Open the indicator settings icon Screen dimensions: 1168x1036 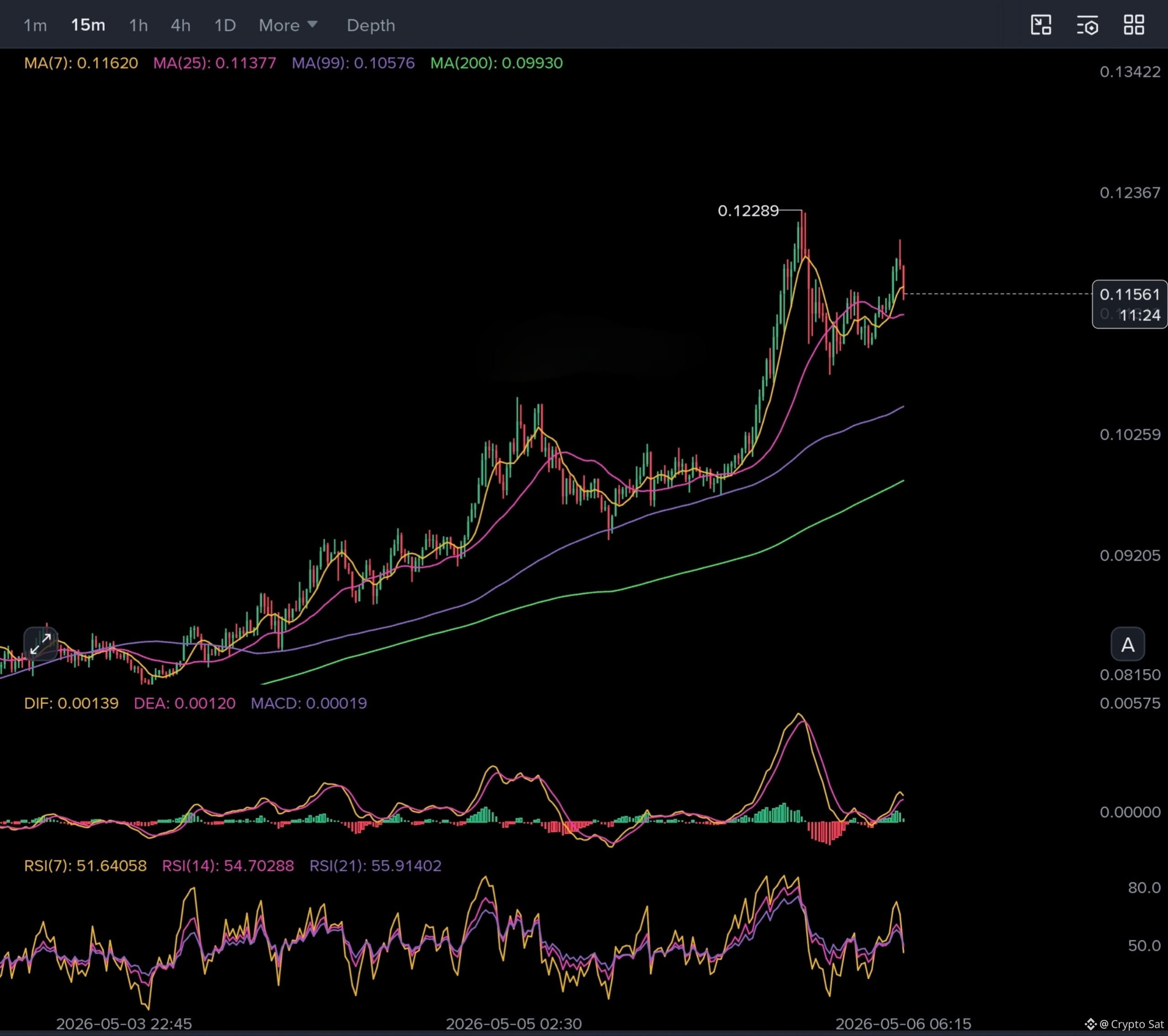coord(1087,25)
